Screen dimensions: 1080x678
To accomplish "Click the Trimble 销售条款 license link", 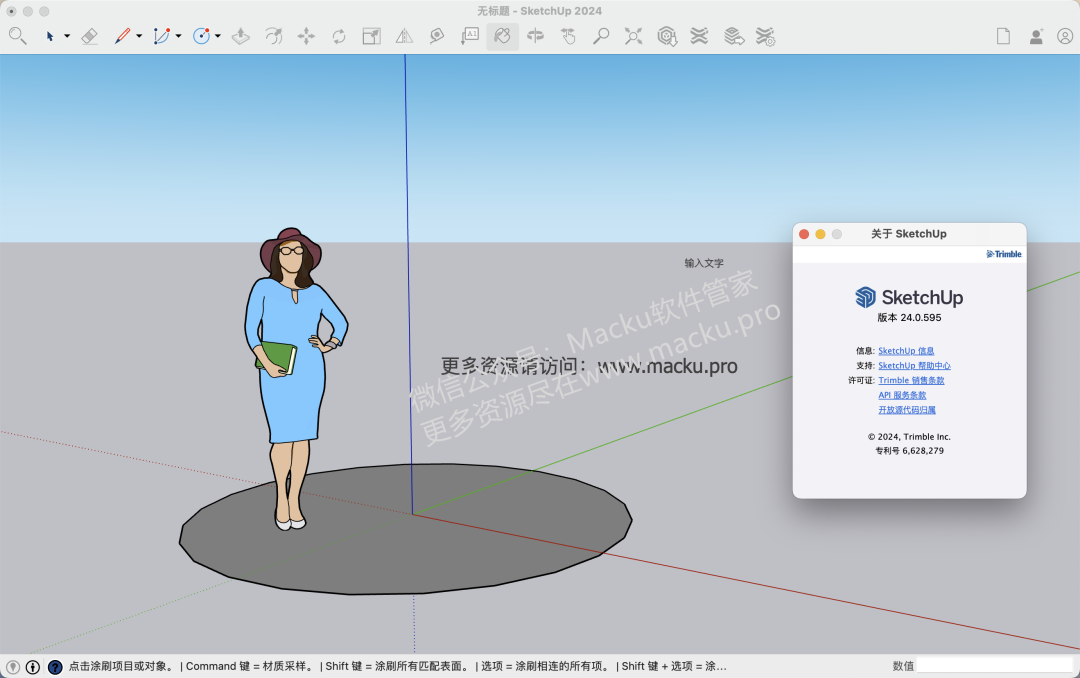I will [911, 380].
